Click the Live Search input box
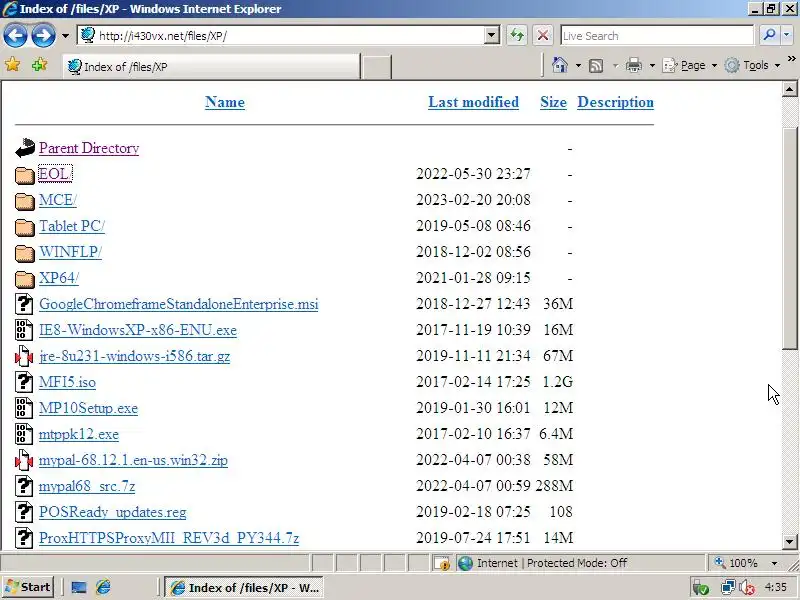This screenshot has width=800, height=600. pyautogui.click(x=657, y=36)
